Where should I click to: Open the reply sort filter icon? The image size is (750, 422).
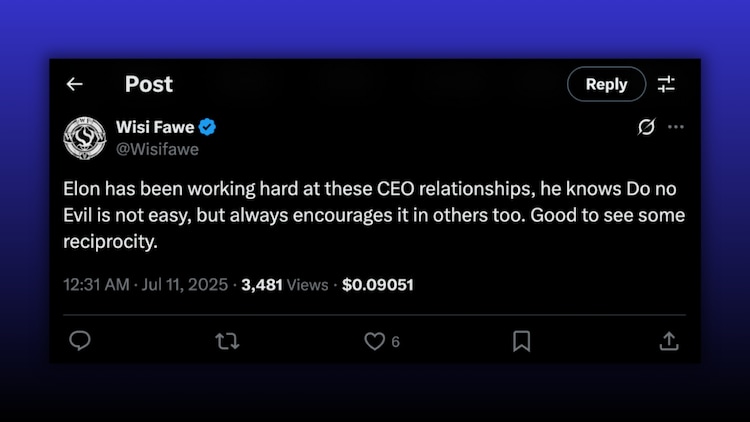666,85
